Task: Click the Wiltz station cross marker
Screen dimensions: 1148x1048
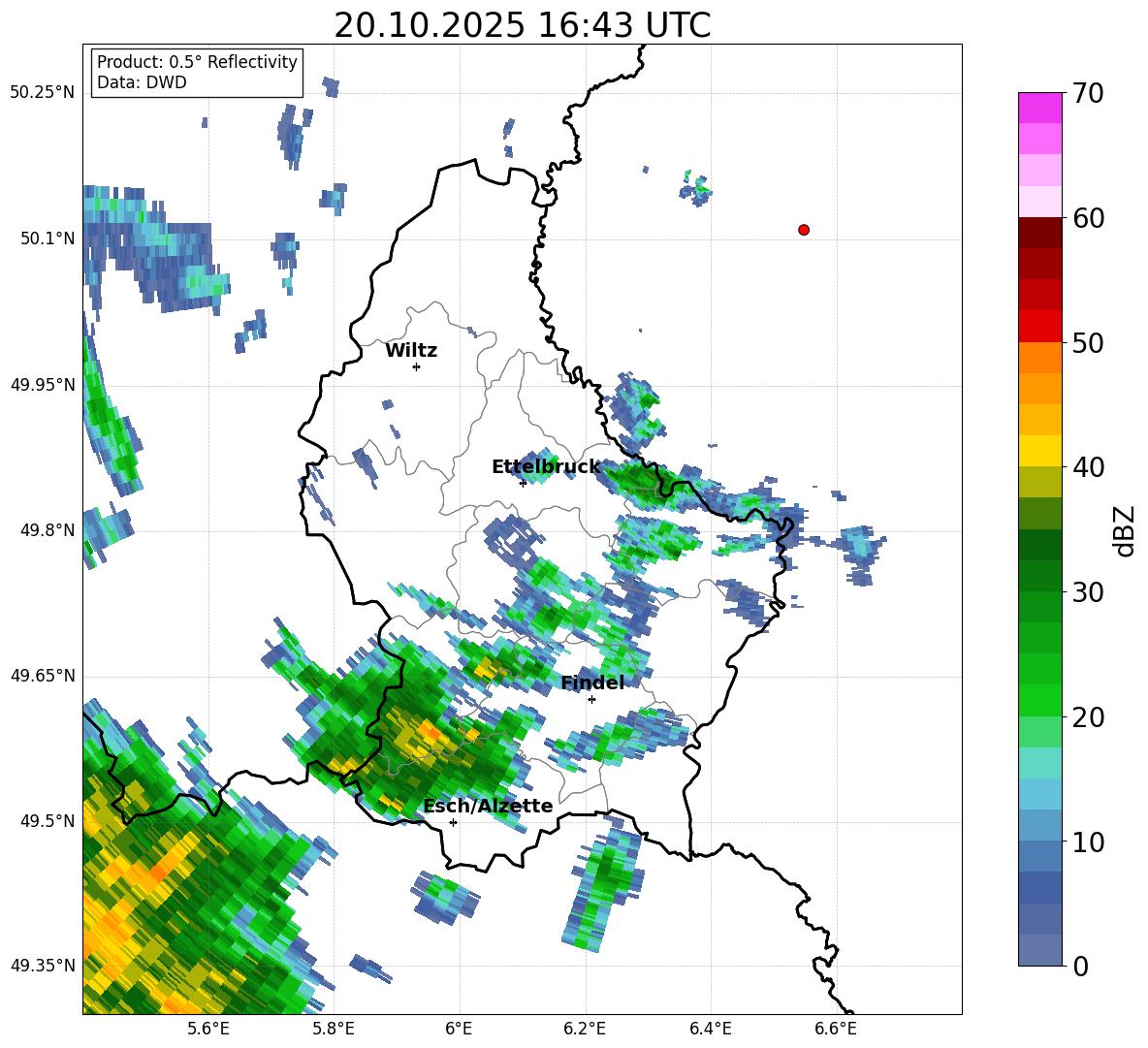Action: coord(417,366)
